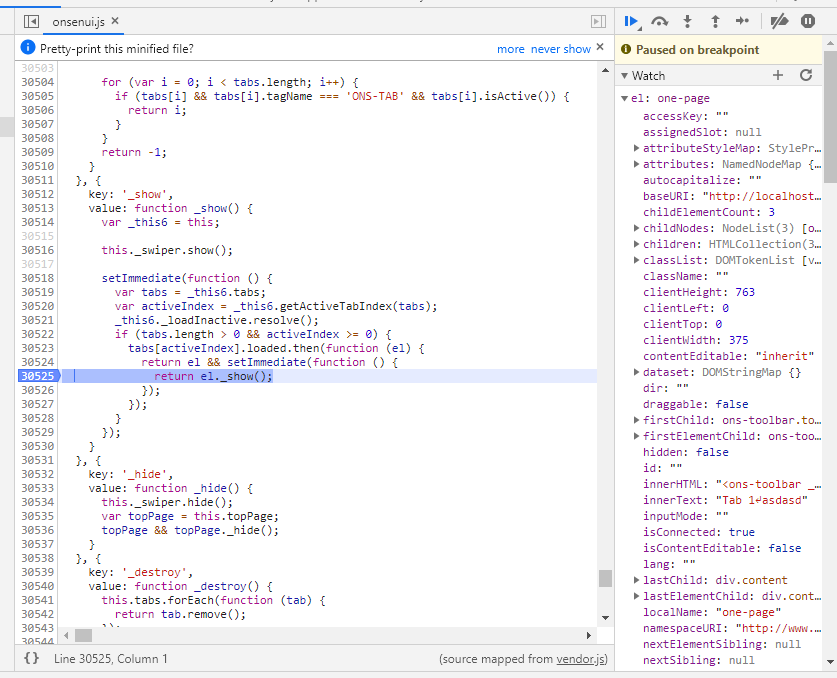Viewport: 837px width, 678px height.
Task: Expand firstElementChild property
Action: (x=636, y=436)
